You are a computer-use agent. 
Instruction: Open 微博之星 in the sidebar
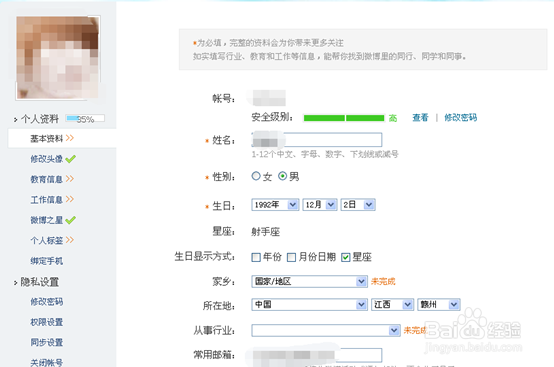click(47, 220)
